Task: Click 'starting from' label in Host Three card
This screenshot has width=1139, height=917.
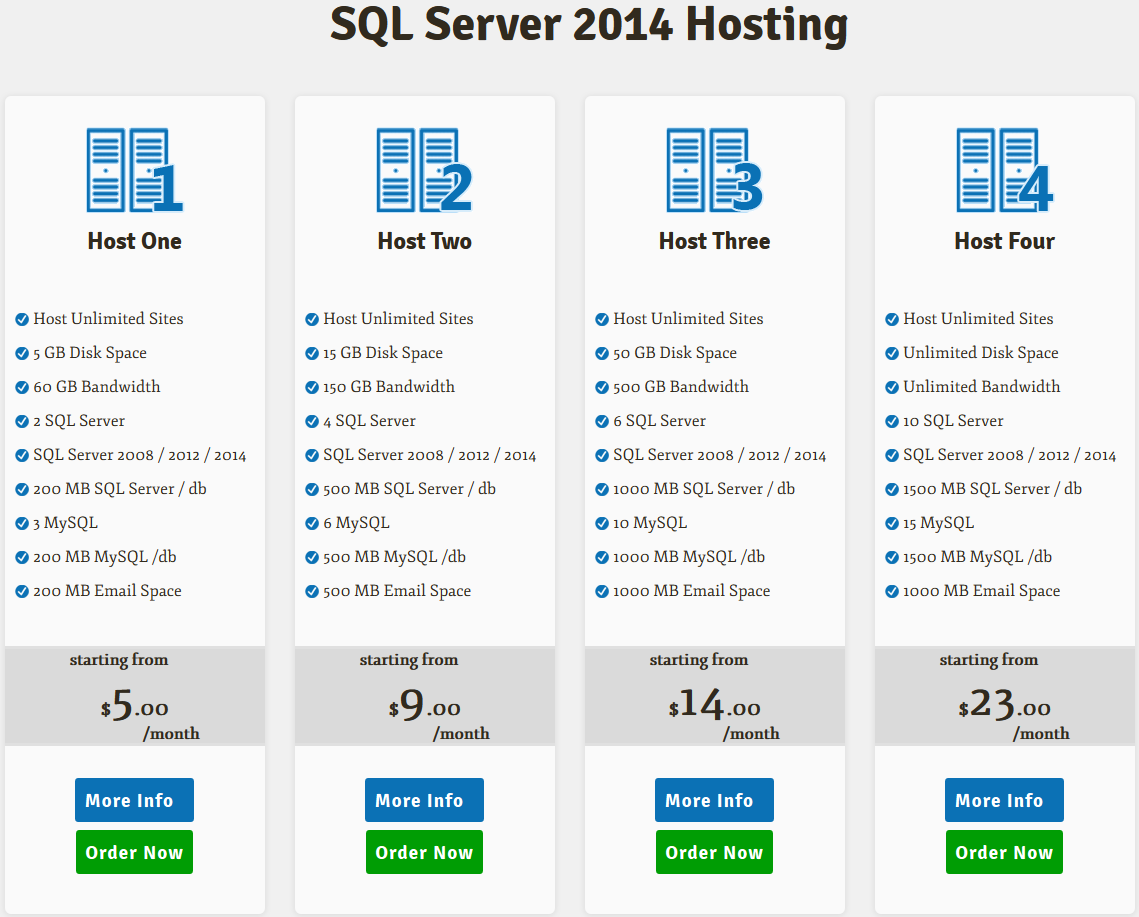Action: pos(699,660)
